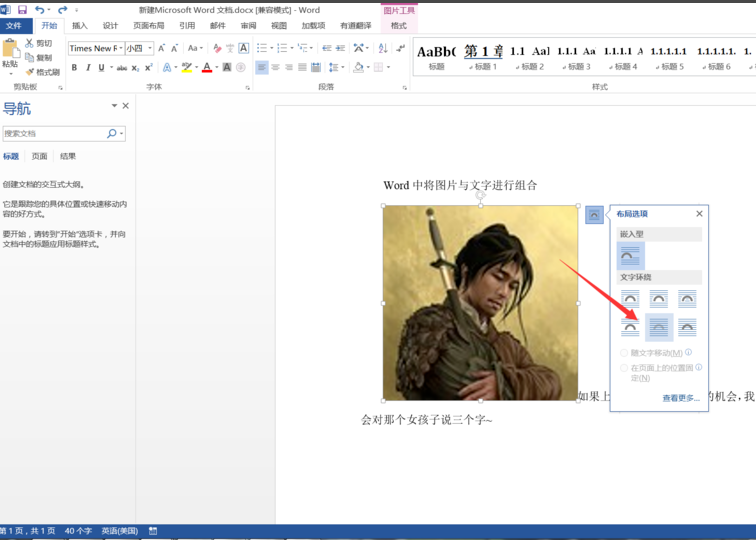
Task: Click the '查看更多...' link
Action: click(680, 398)
